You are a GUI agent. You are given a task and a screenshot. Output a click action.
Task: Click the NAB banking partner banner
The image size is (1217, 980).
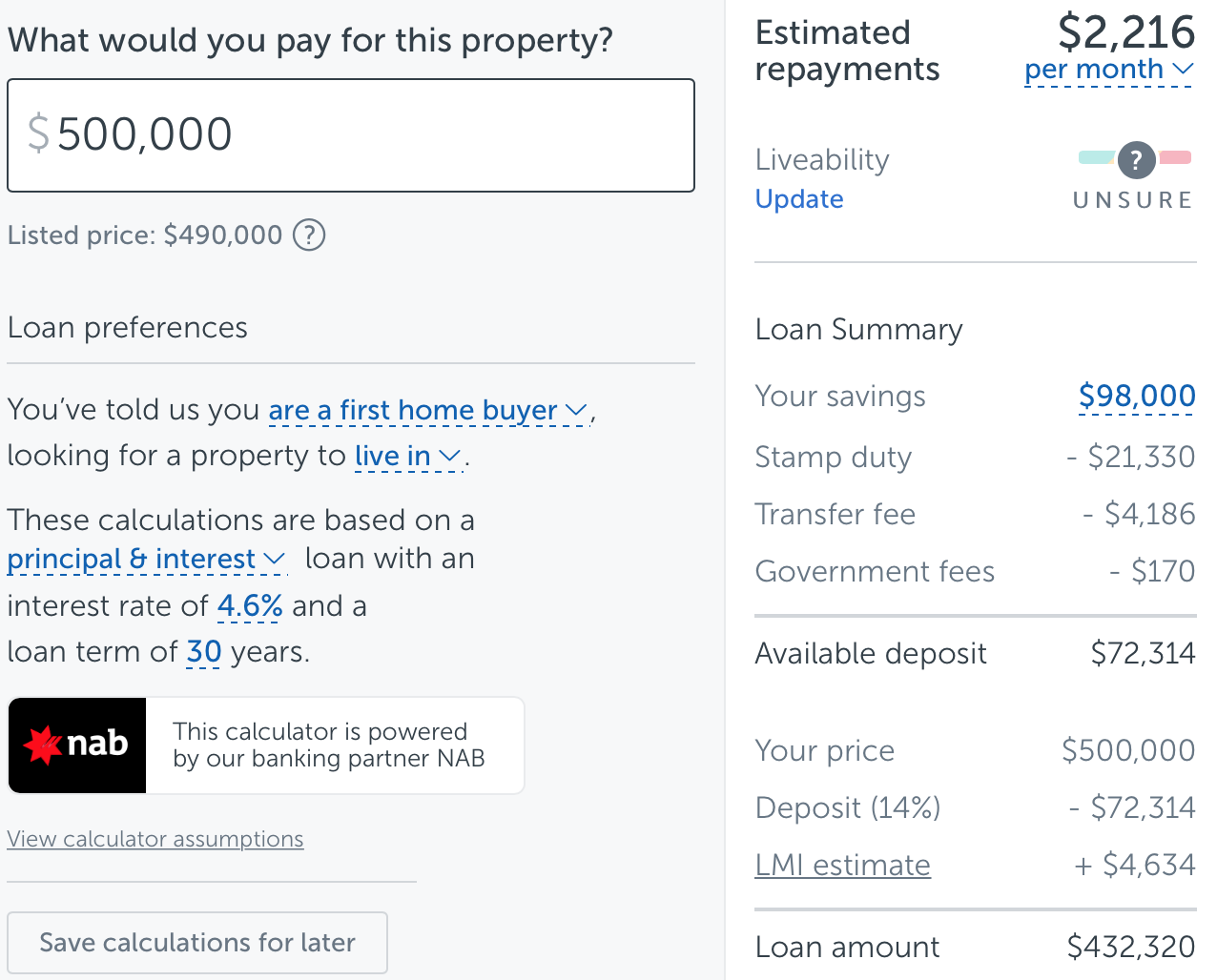[x=329, y=745]
